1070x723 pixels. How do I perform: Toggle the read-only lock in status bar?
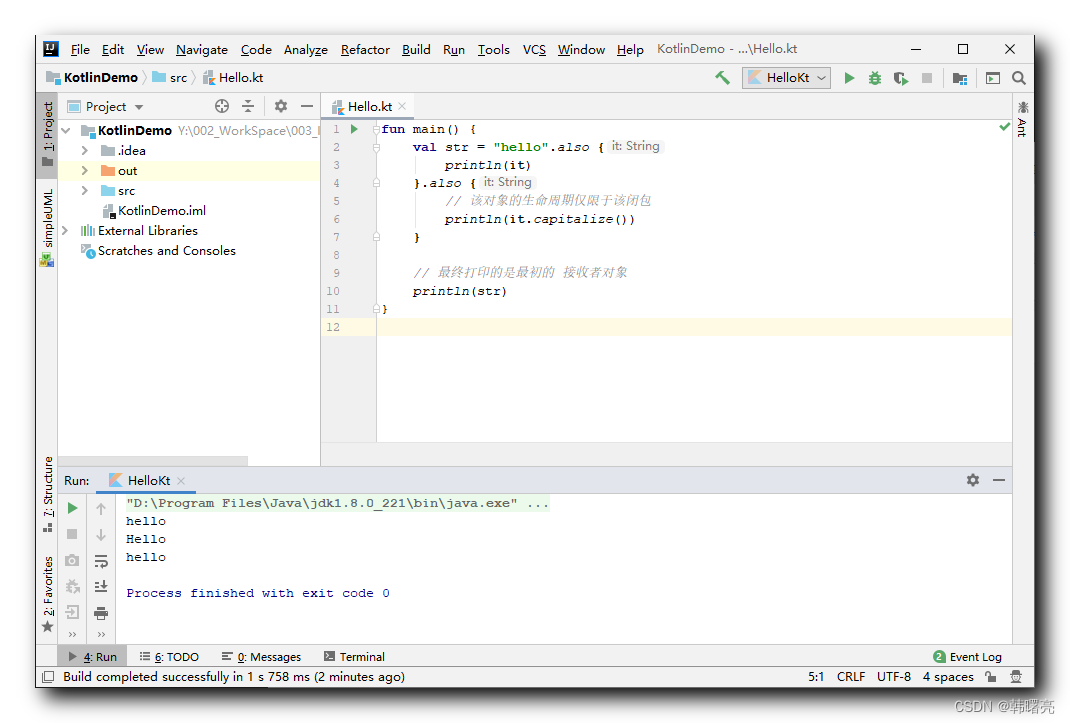(x=990, y=677)
